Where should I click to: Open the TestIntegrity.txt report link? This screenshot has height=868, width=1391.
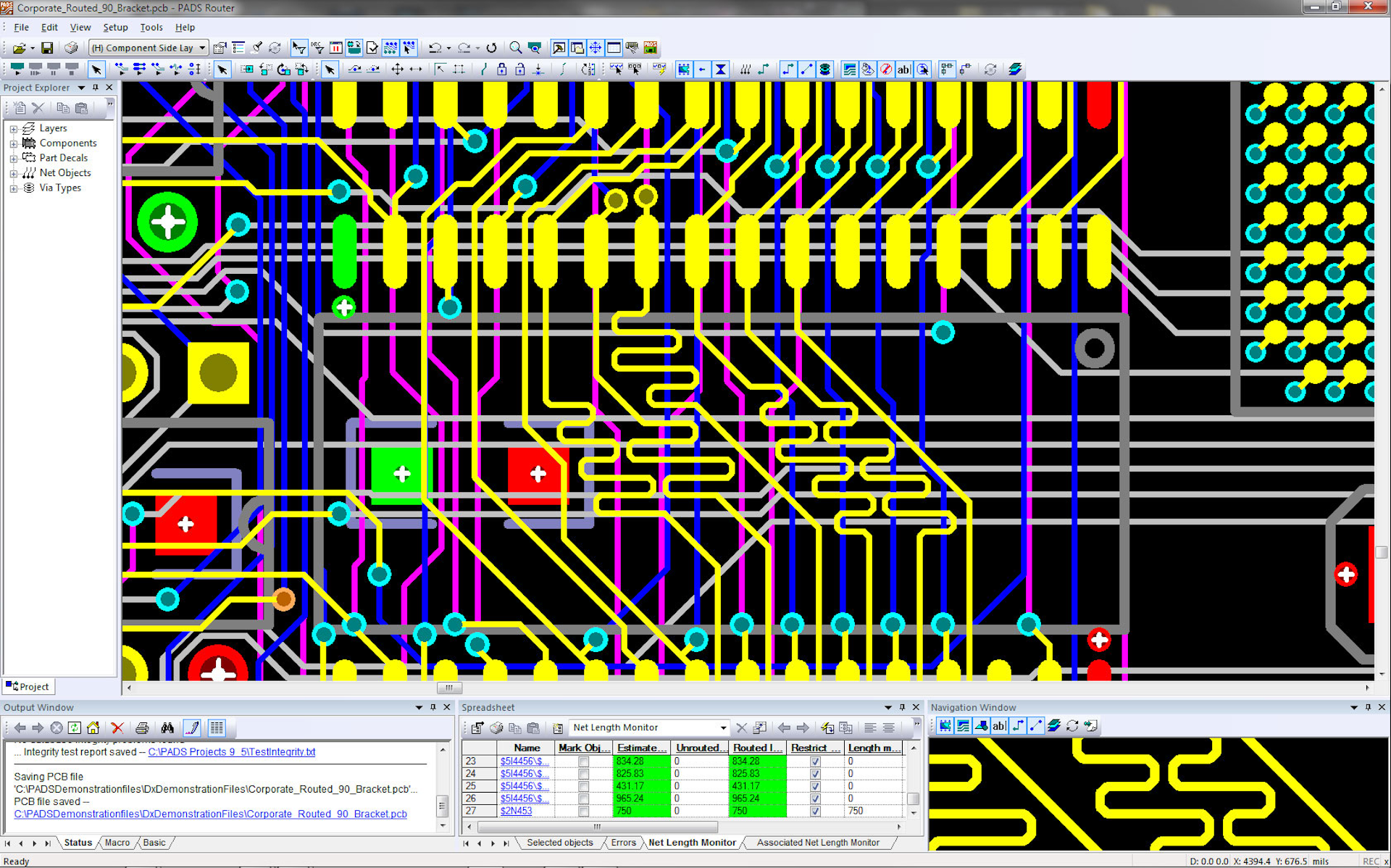click(231, 752)
